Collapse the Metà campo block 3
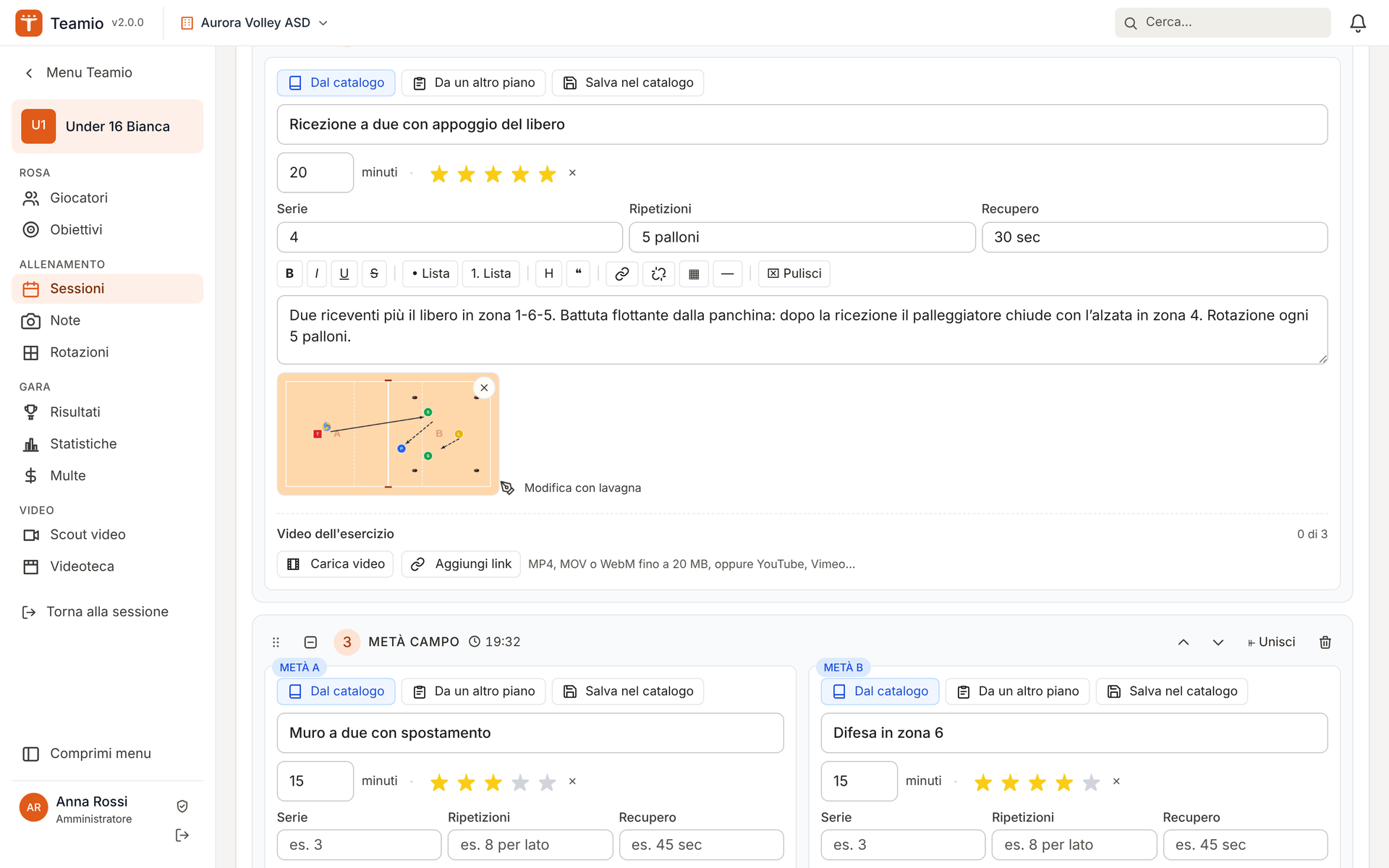Image resolution: width=1389 pixels, height=868 pixels. [x=310, y=642]
